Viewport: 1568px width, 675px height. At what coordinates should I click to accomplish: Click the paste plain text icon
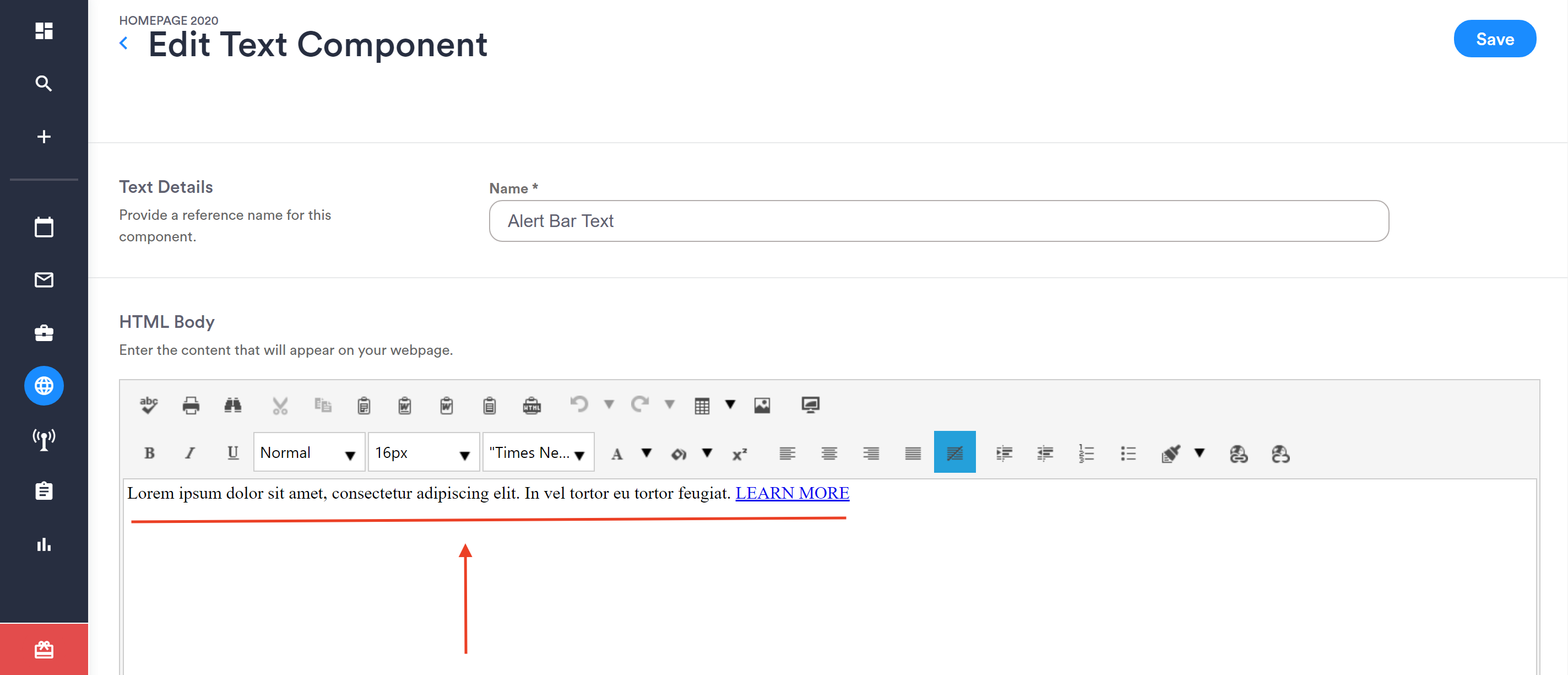pos(490,405)
